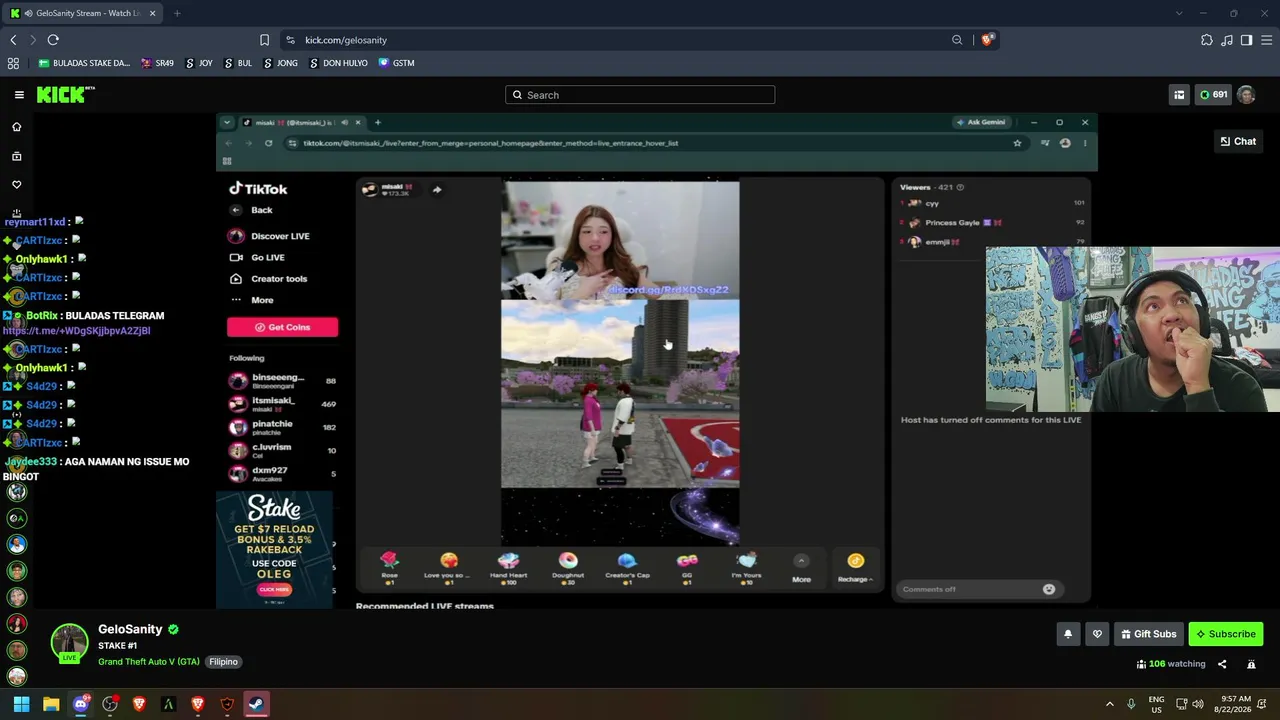This screenshot has width=1280, height=720.
Task: Open site settings icon beside the URL
Action: (290, 40)
